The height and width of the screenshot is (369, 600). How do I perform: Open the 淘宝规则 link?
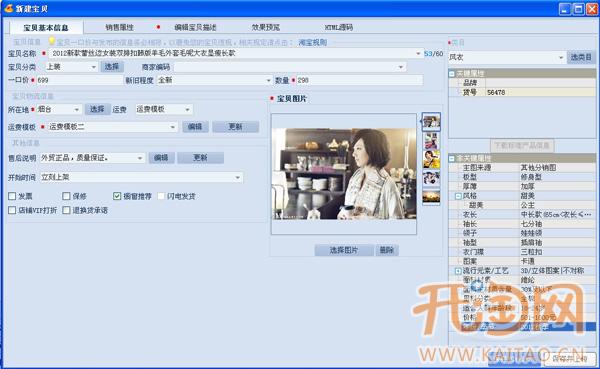pos(313,42)
